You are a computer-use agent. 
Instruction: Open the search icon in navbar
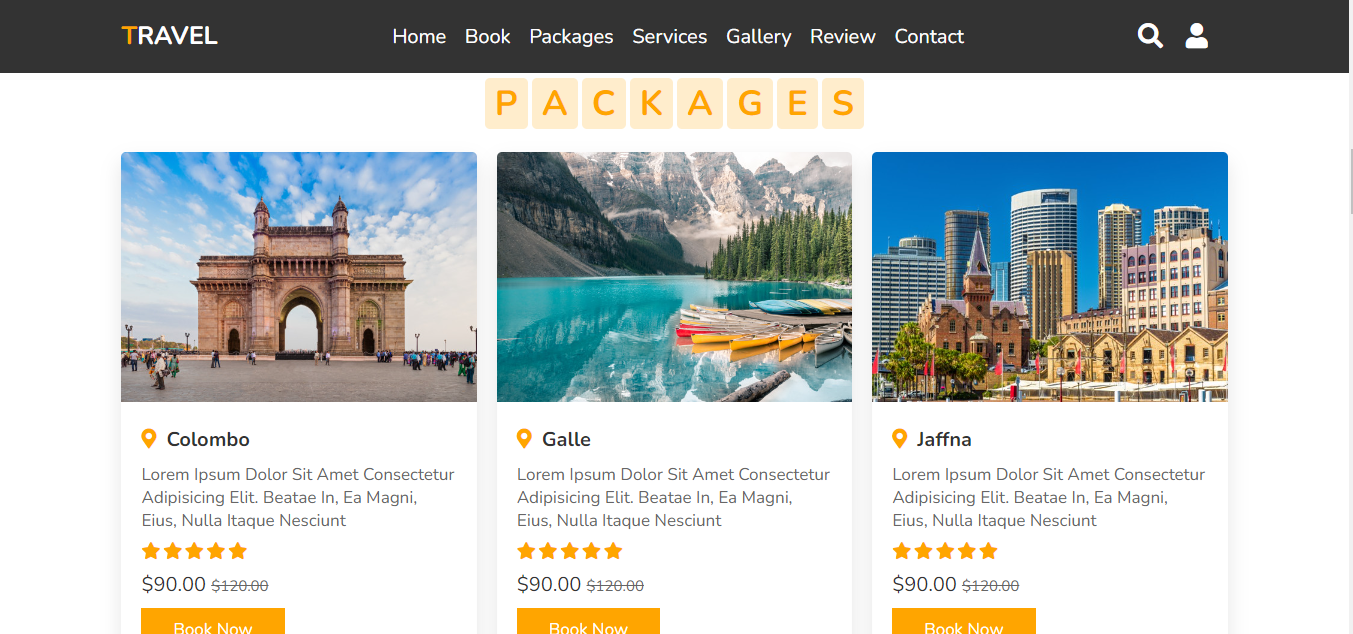click(x=1149, y=35)
